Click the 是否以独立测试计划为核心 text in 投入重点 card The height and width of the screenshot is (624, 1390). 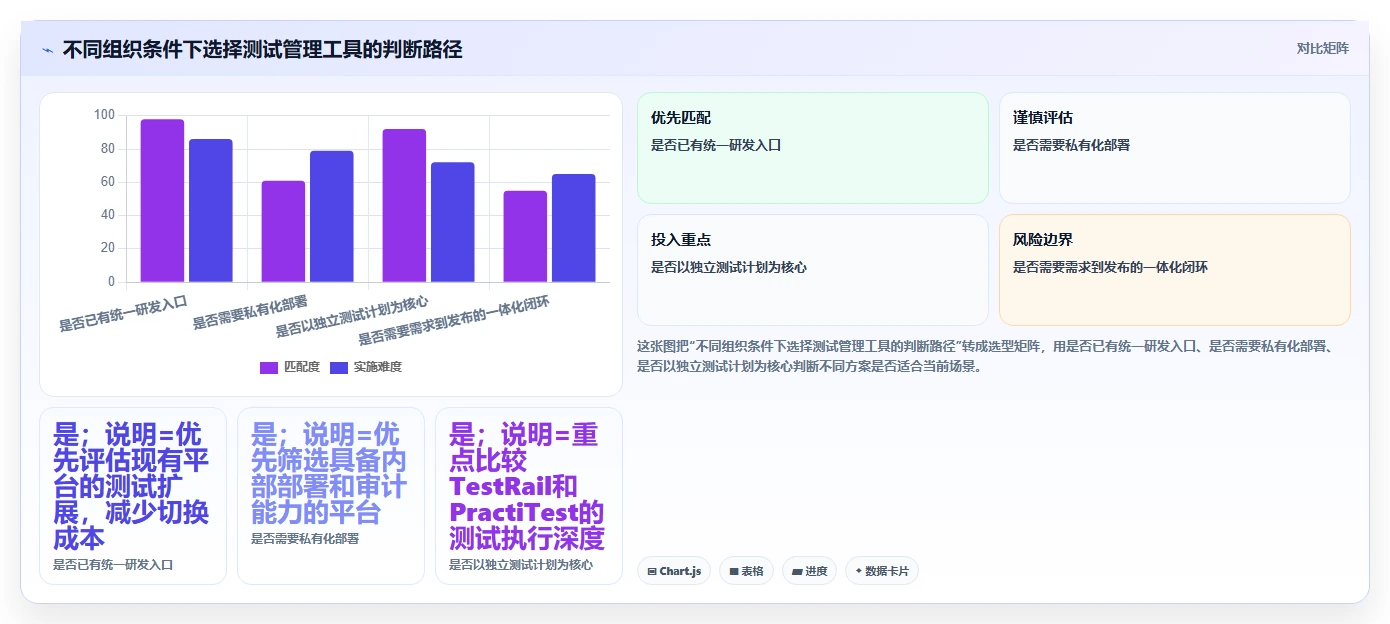click(729, 267)
